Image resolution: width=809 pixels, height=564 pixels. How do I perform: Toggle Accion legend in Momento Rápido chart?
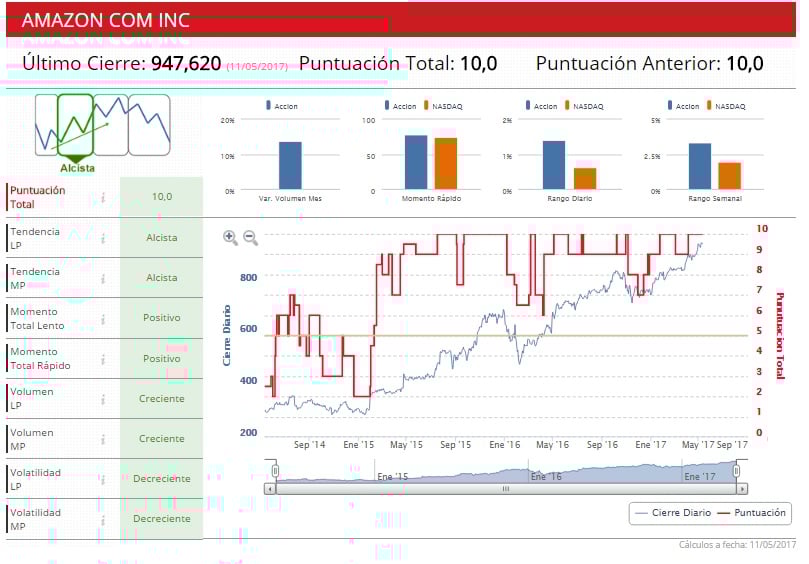point(400,106)
